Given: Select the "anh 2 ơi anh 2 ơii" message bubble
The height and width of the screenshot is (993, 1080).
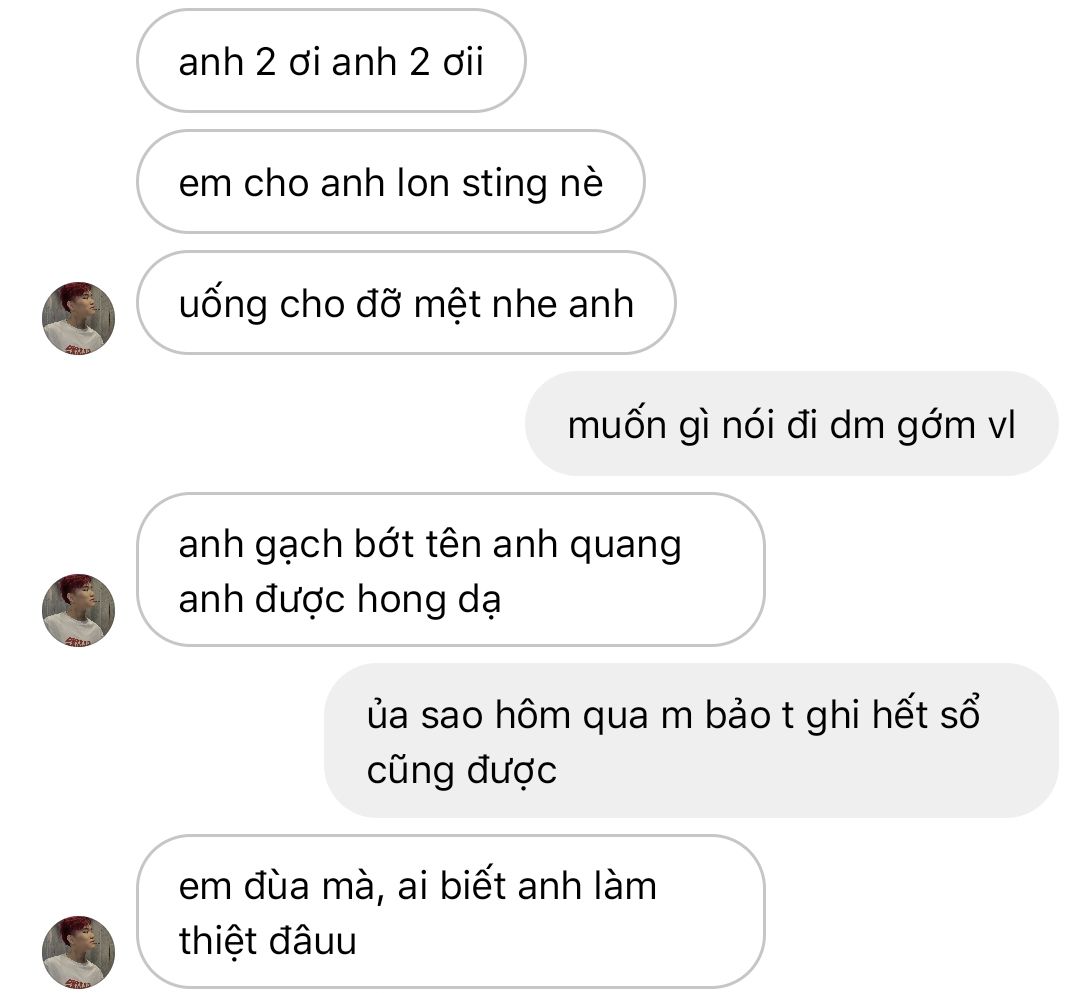Looking at the screenshot, I should pyautogui.click(x=331, y=61).
